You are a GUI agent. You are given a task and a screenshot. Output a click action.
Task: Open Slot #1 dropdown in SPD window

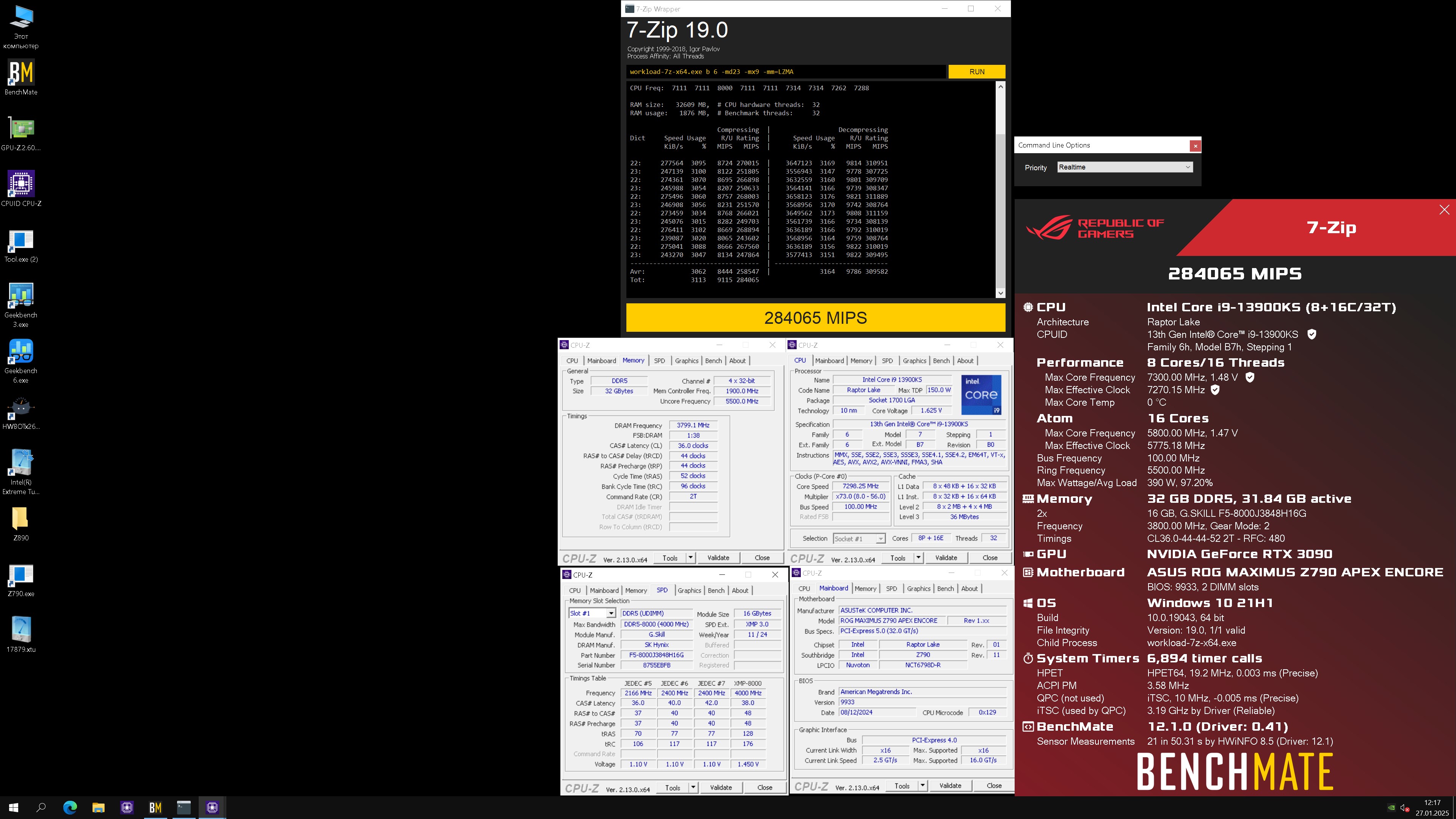pyautogui.click(x=592, y=613)
